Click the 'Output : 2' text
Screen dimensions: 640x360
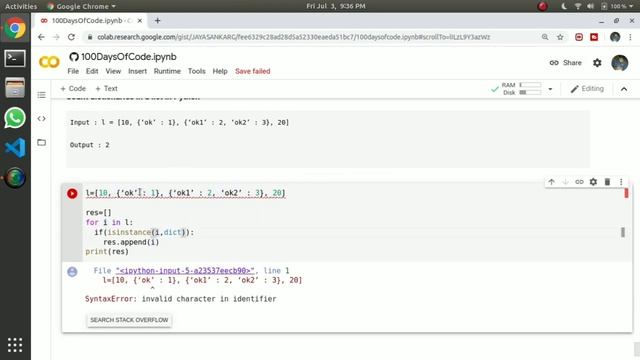pos(89,145)
